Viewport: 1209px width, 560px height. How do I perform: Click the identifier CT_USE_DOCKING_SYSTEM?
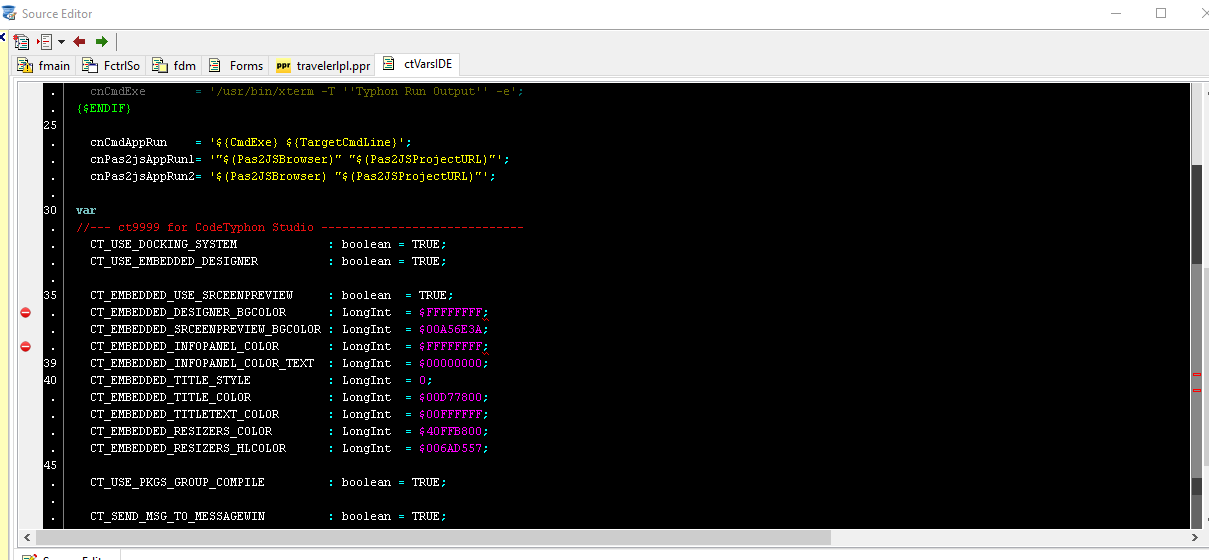point(163,244)
